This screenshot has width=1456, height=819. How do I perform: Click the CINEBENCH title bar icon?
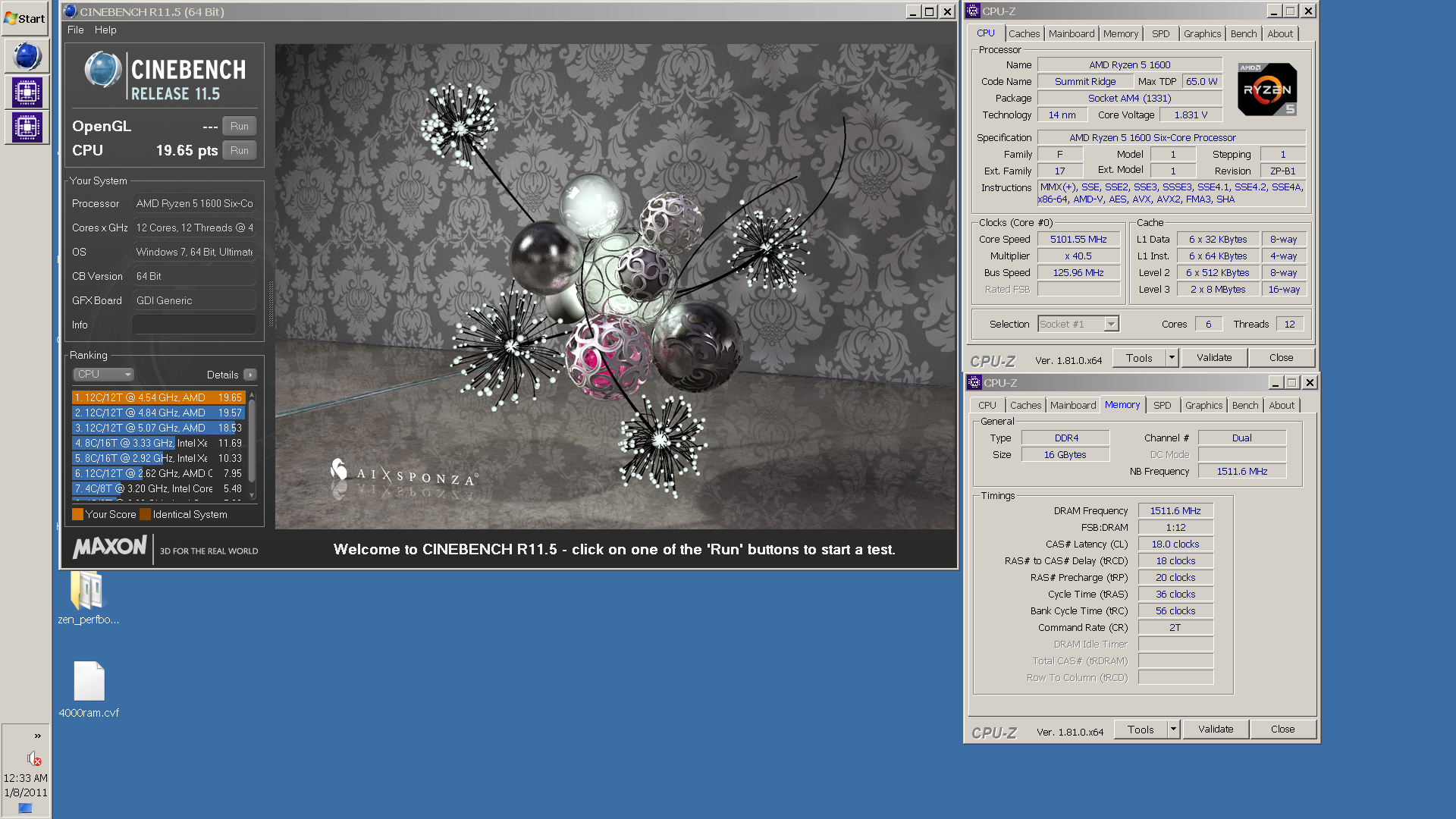(x=70, y=11)
